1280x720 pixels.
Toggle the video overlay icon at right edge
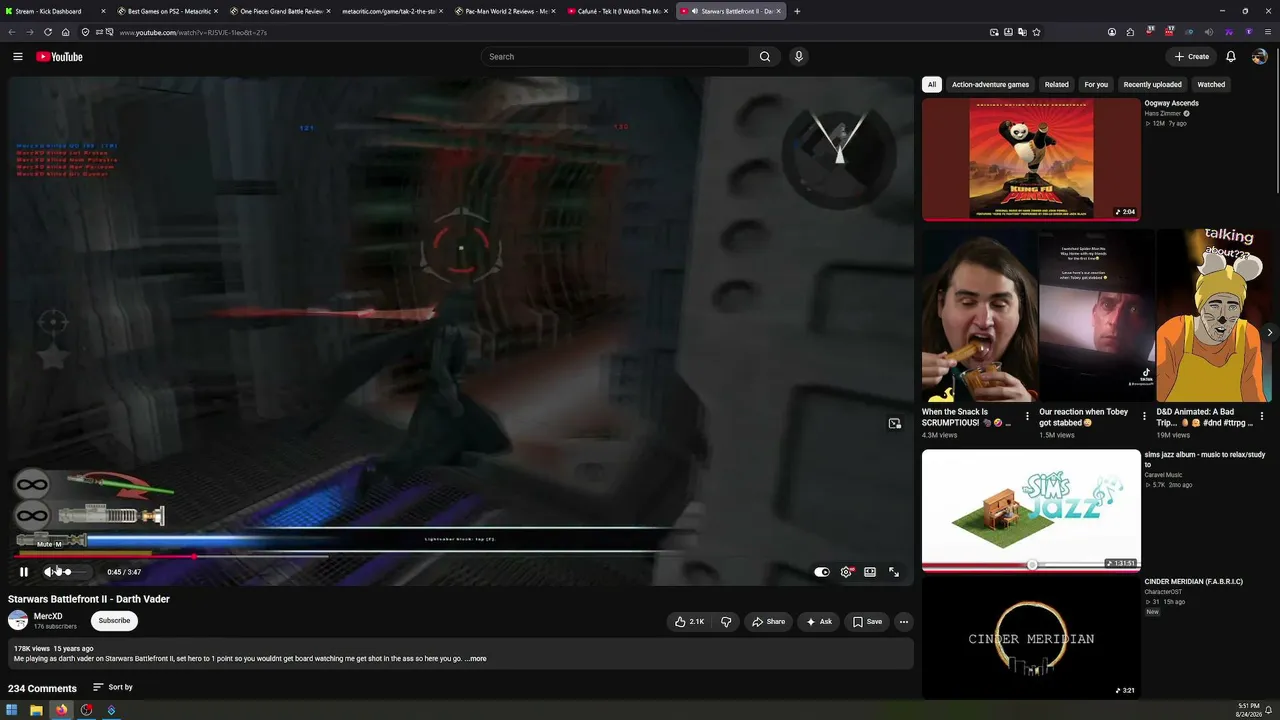click(x=895, y=424)
